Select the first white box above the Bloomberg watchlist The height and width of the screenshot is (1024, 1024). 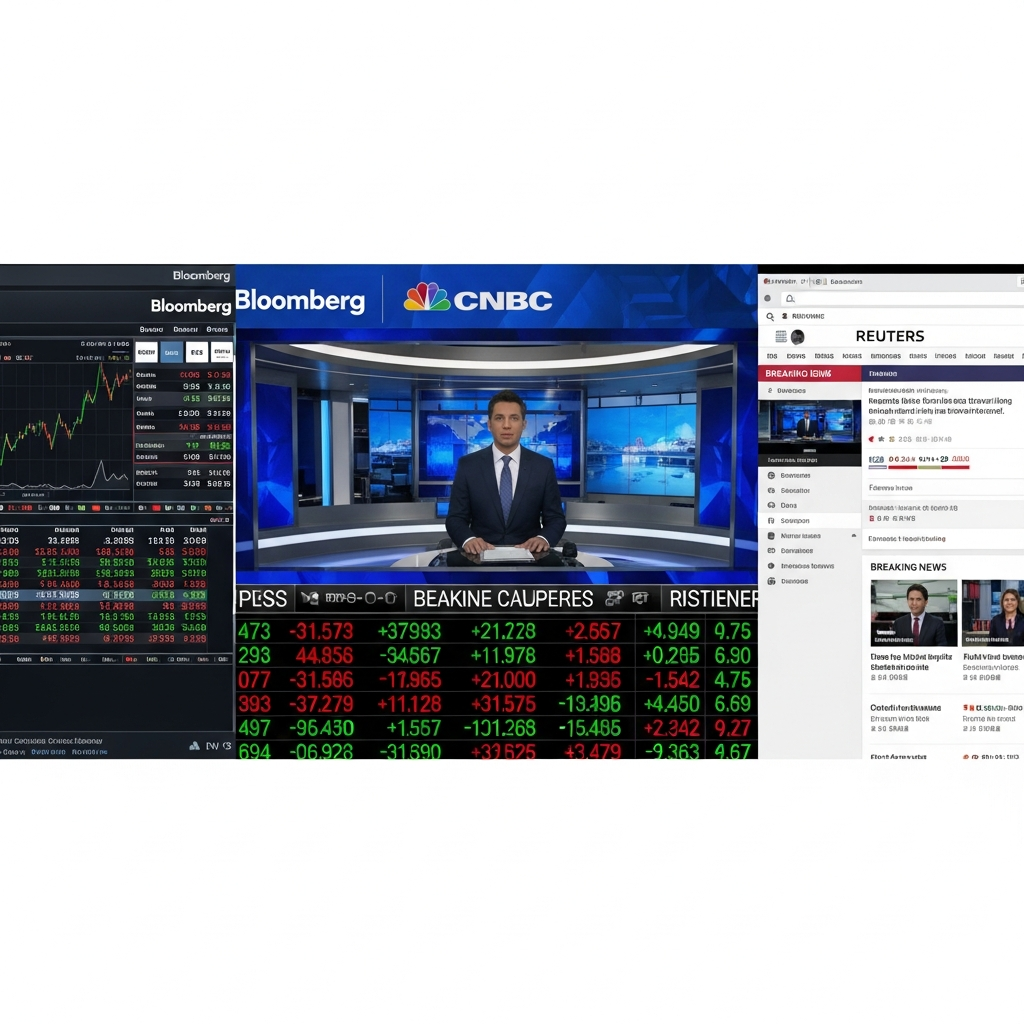tap(146, 352)
